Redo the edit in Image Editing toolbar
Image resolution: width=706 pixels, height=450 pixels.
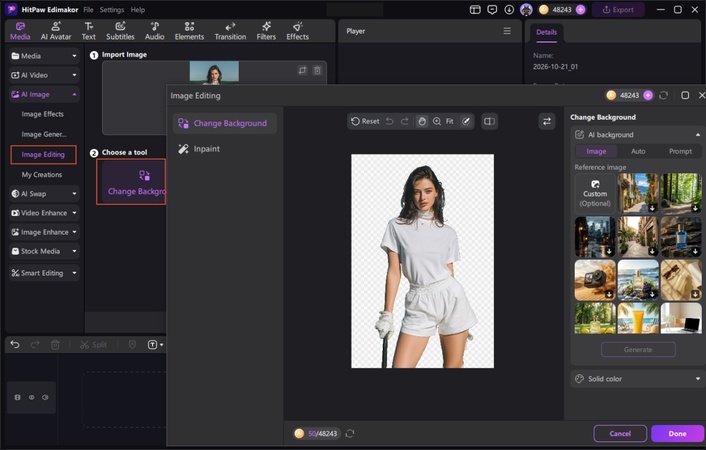point(405,121)
